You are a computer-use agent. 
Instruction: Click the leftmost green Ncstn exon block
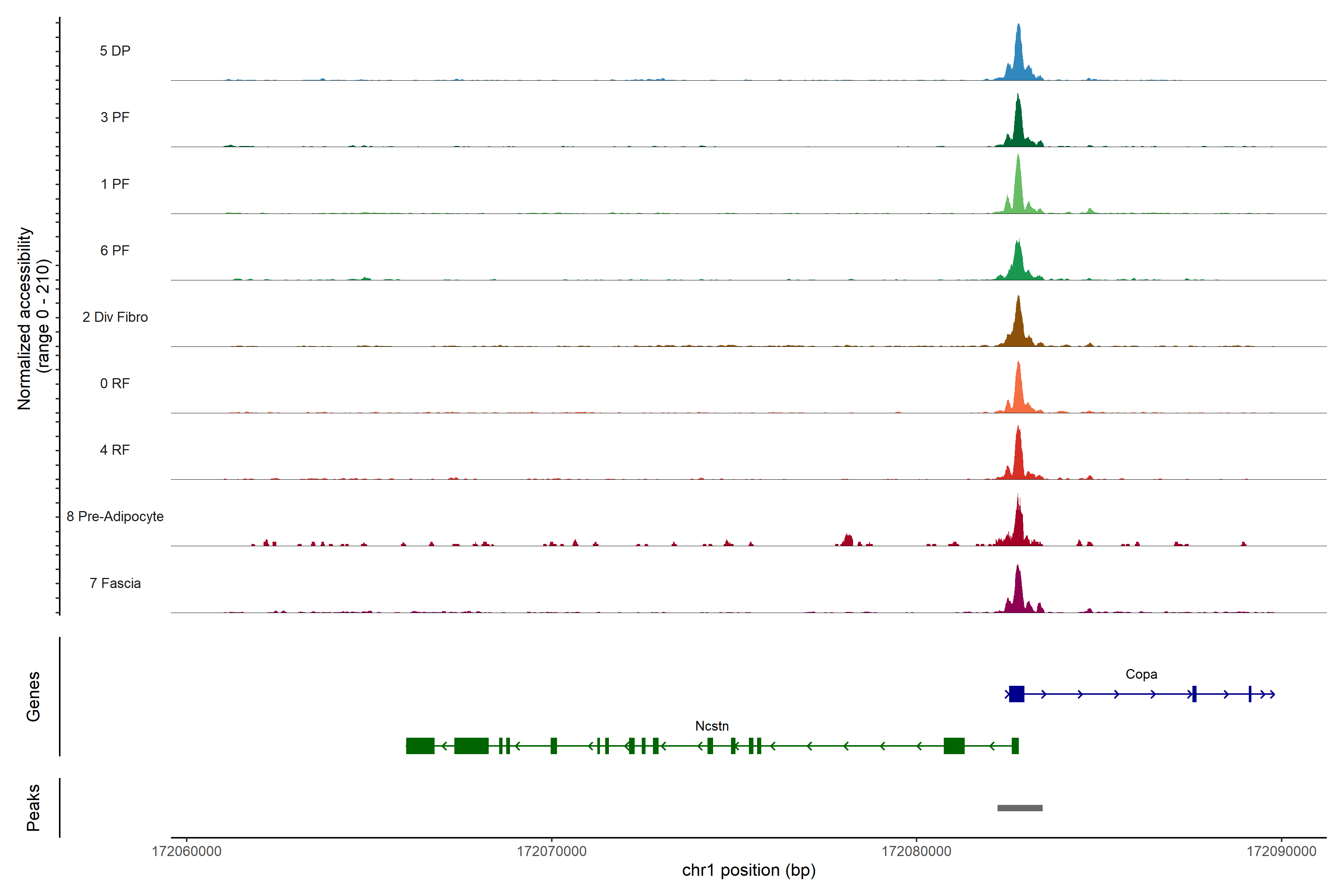click(x=420, y=746)
